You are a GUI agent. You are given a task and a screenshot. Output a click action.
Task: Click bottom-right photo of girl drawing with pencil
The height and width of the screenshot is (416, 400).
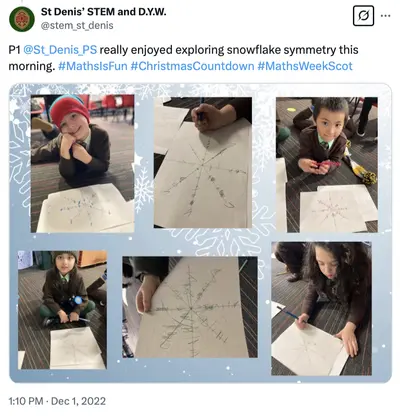pyautogui.click(x=321, y=309)
